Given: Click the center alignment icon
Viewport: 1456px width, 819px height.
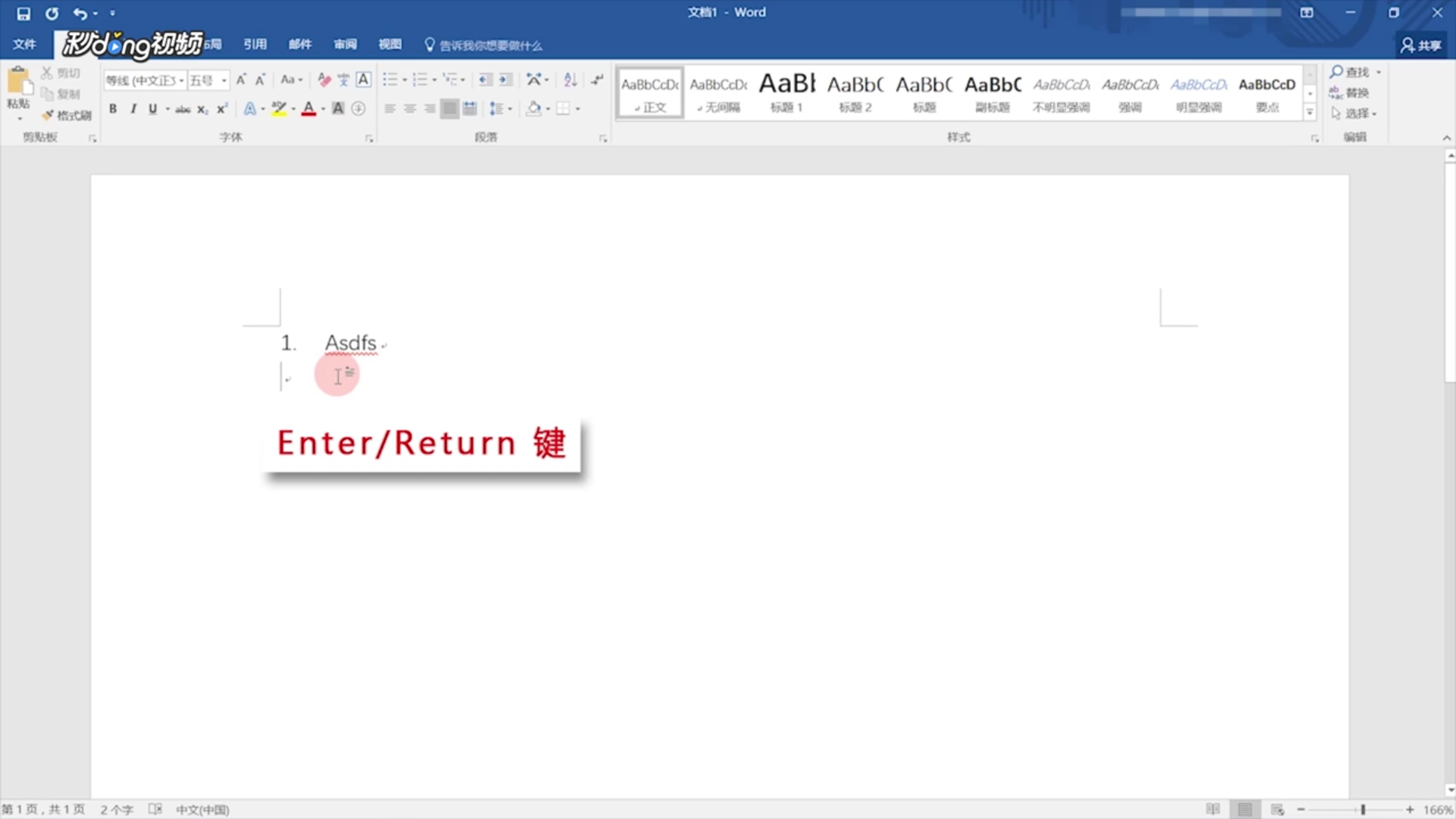Looking at the screenshot, I should 409,108.
